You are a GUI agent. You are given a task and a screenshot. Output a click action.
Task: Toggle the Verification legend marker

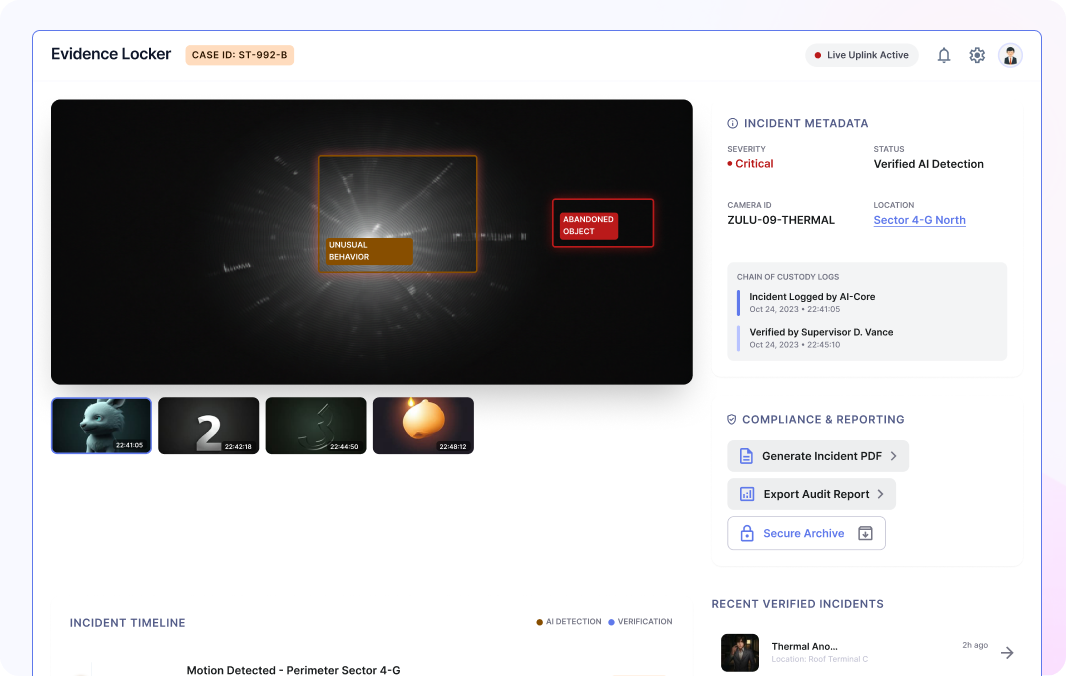[x=611, y=621]
